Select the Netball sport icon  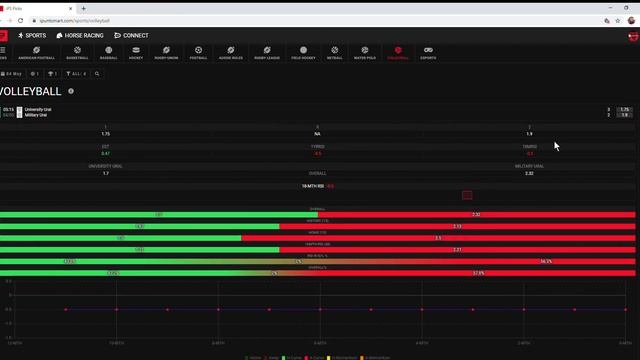[335, 50]
